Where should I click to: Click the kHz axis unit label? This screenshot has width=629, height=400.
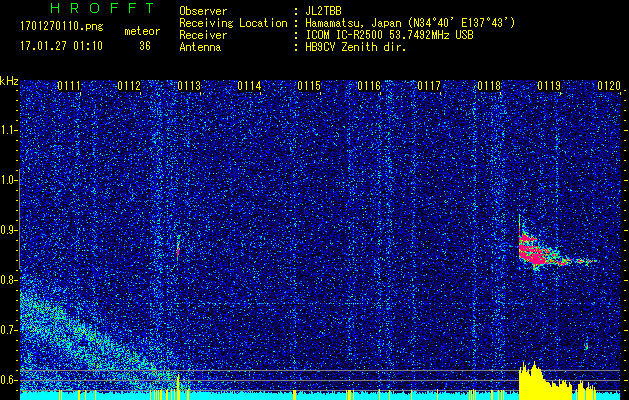(9, 80)
